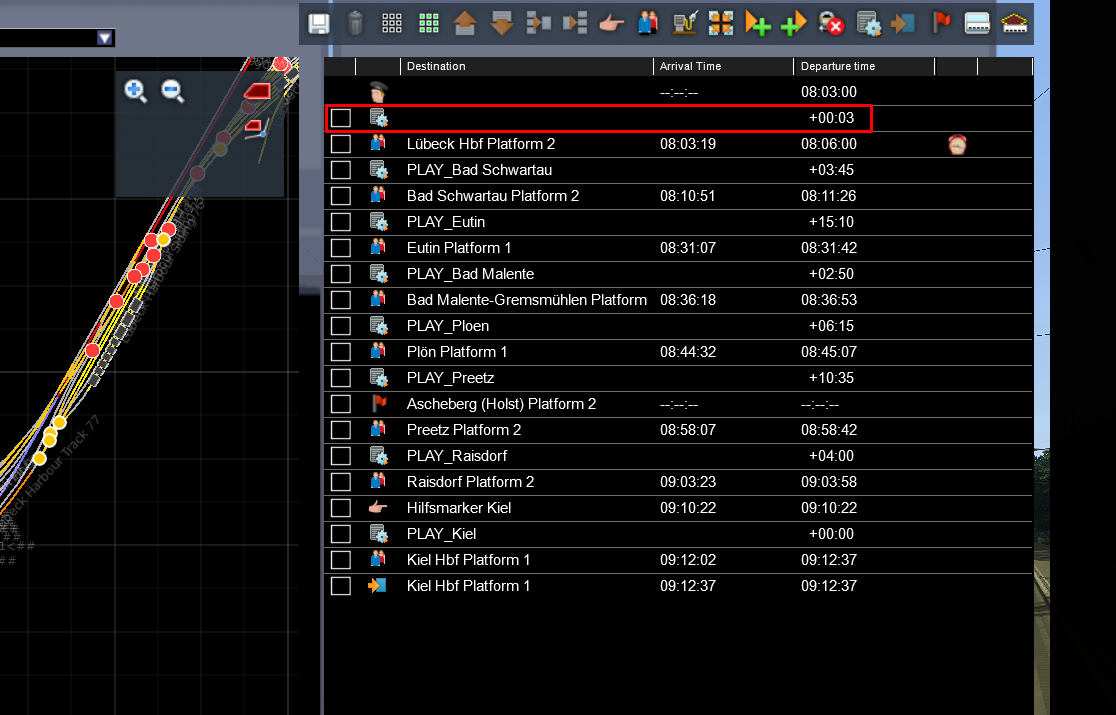The width and height of the screenshot is (1116, 715).
Task: Select the Lübeck Hbf Platform 2 destination
Action: pyautogui.click(x=480, y=144)
